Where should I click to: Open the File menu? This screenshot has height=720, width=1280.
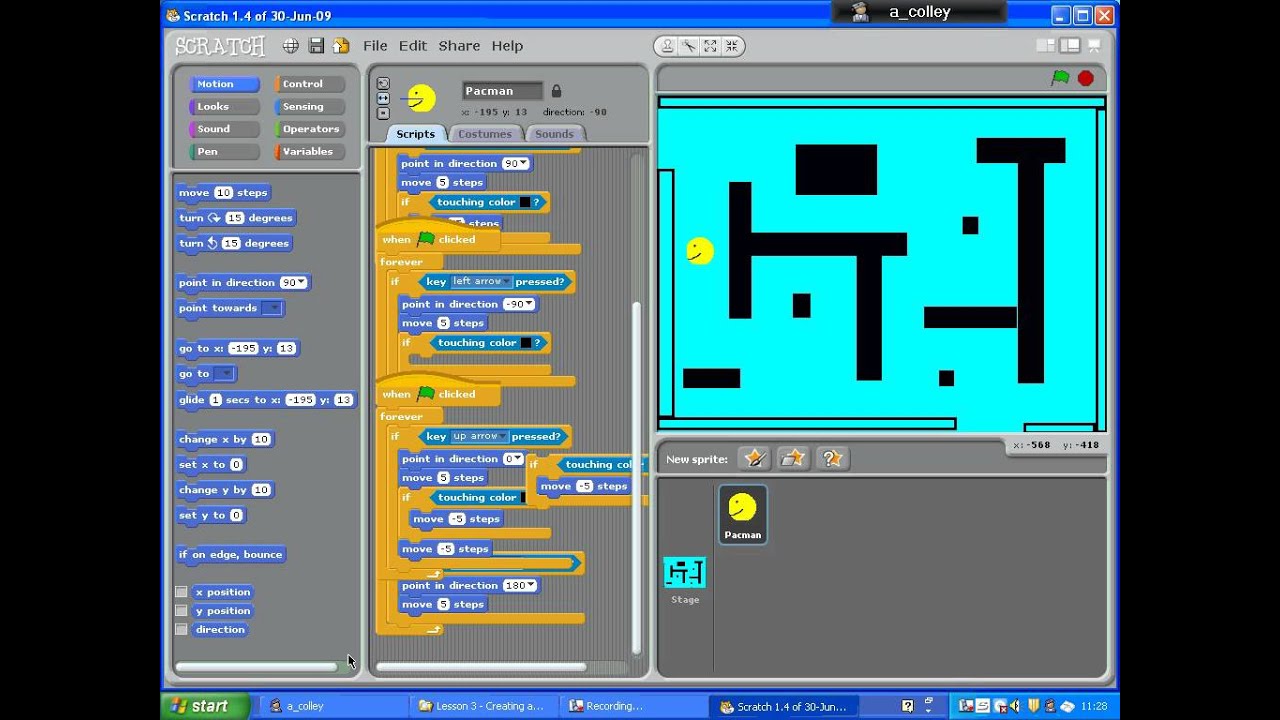(375, 46)
